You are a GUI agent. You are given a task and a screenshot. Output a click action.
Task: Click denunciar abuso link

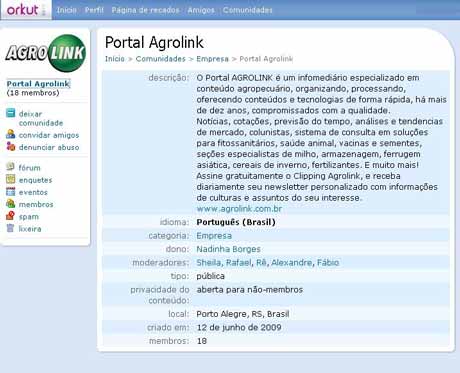49,147
